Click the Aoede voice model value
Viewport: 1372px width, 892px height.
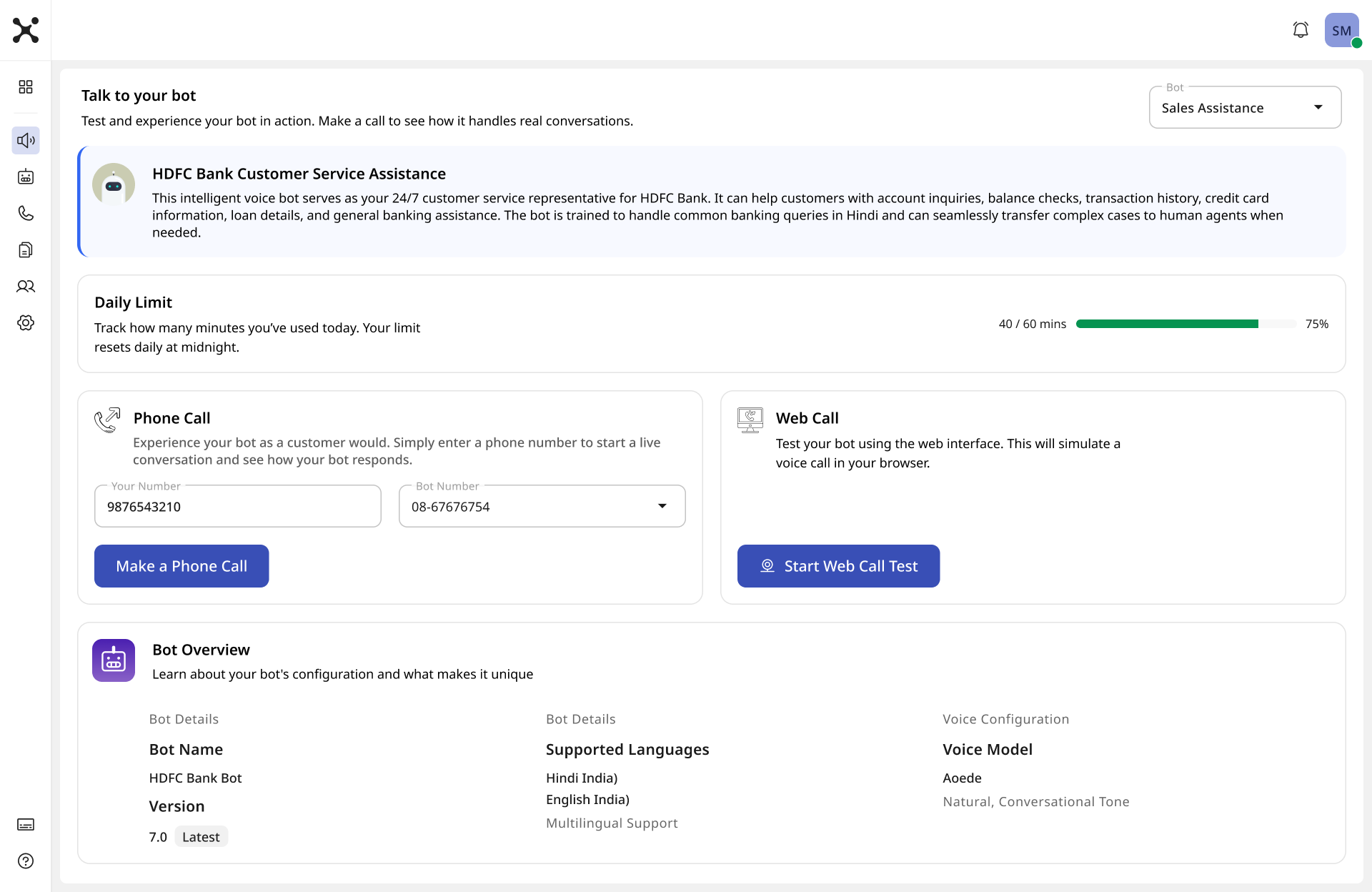point(962,778)
